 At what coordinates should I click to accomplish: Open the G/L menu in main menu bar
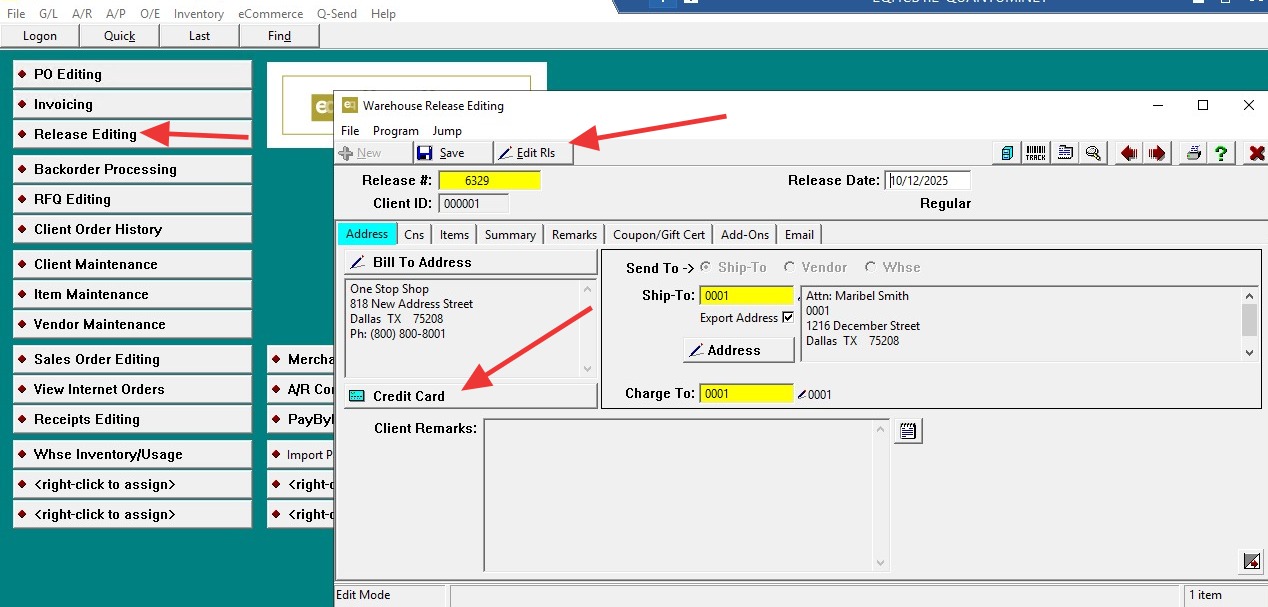49,14
